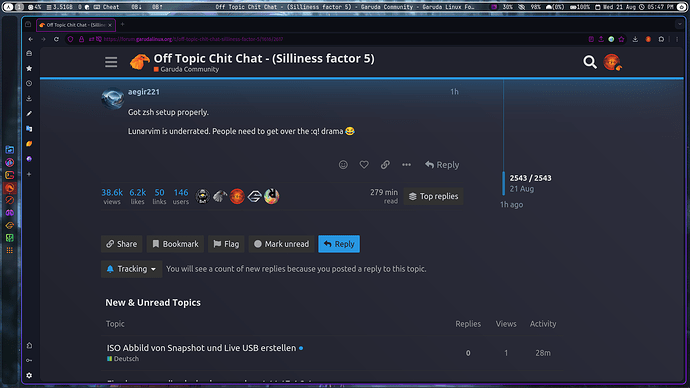This screenshot has width=690, height=388.
Task: Select the Off Topic Chit Chat tab
Action: tap(76, 25)
